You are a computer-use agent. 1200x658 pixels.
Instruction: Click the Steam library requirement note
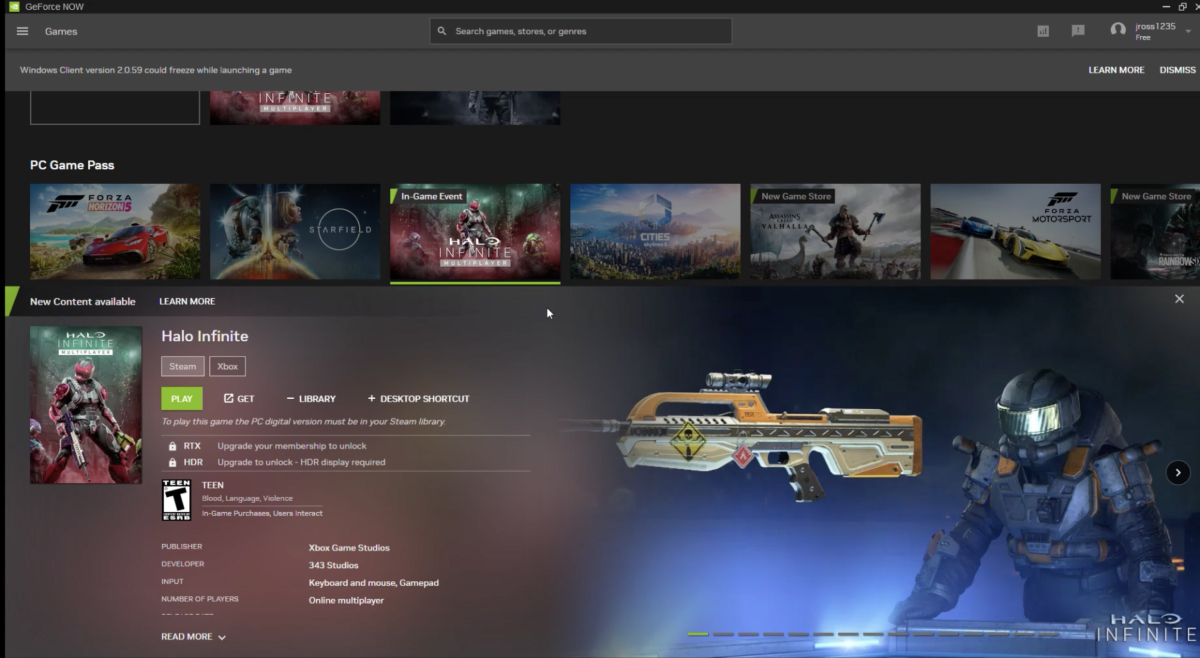coord(304,422)
